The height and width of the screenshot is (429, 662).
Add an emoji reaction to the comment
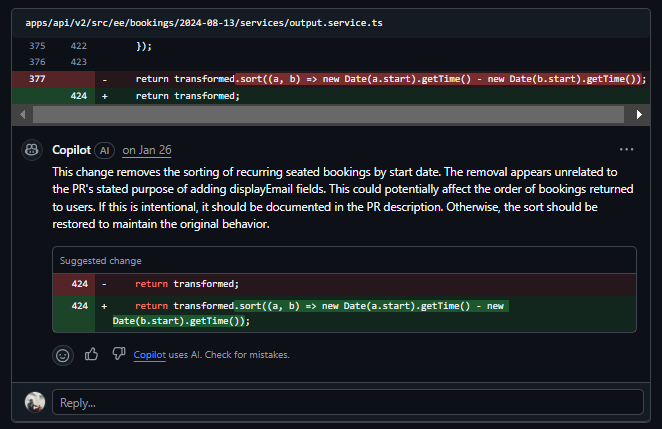coord(63,356)
